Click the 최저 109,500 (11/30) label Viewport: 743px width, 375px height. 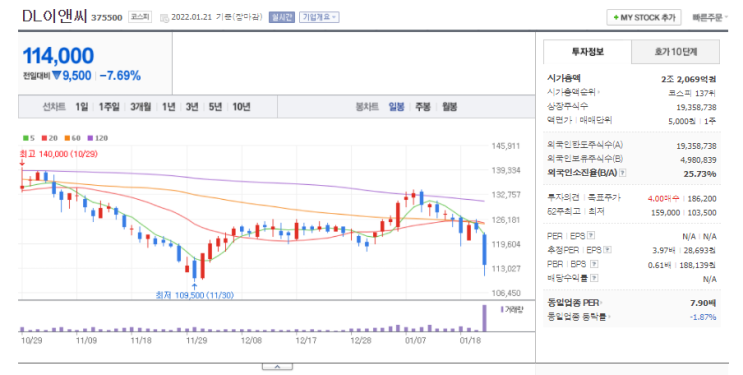point(195,295)
